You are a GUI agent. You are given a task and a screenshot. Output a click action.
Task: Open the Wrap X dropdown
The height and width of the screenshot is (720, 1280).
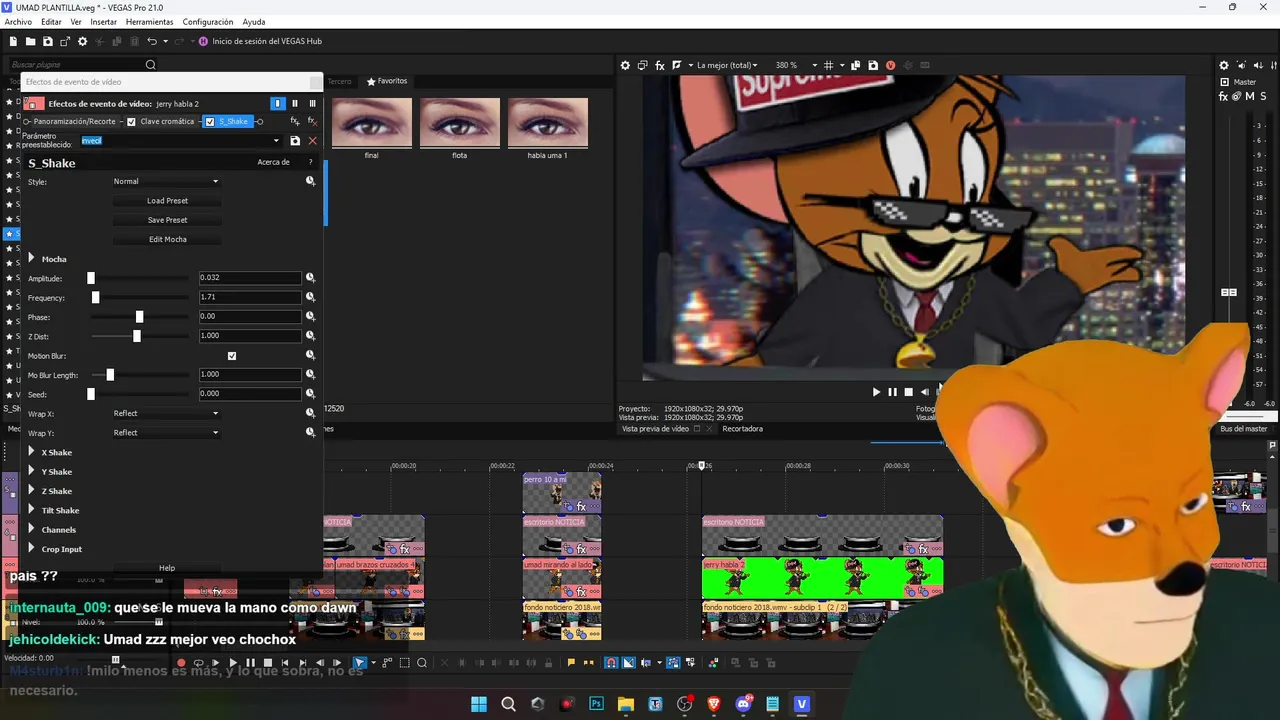[166, 414]
